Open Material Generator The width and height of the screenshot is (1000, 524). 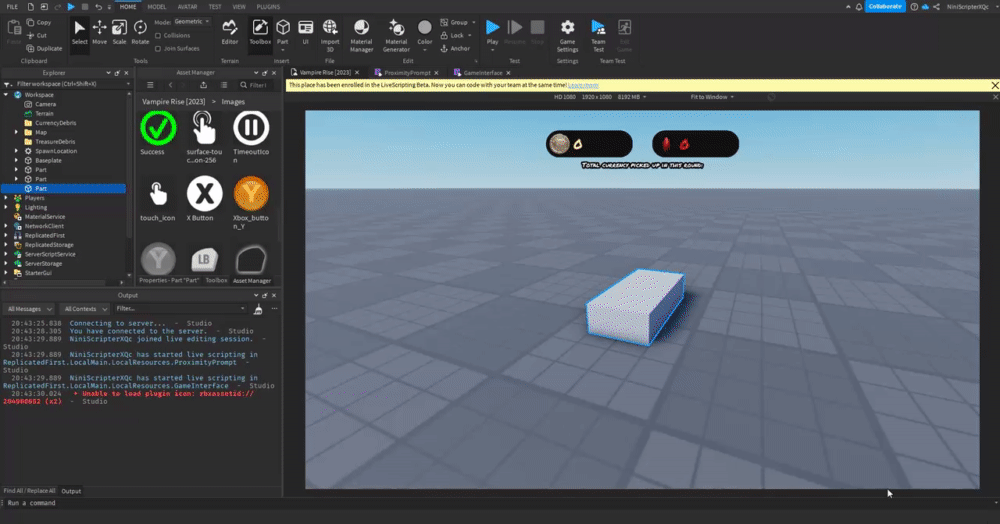tap(396, 35)
